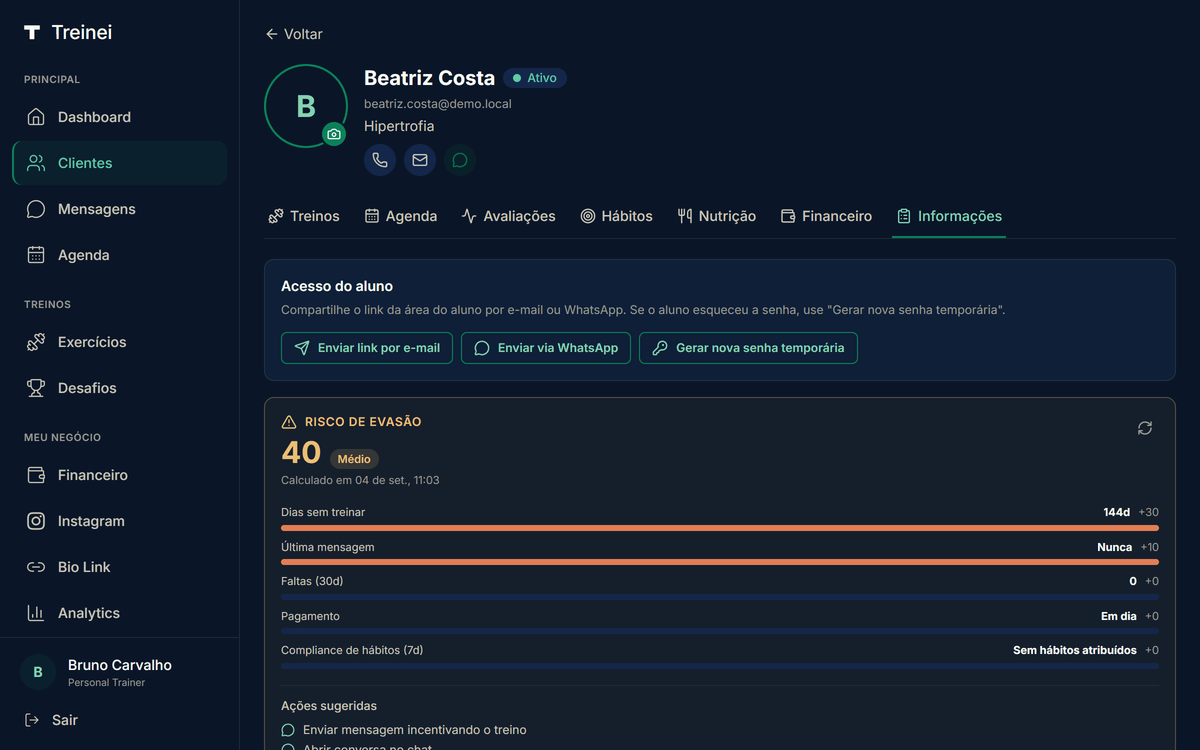Click the Médio risk badge
Viewport: 1200px width, 750px height.
(354, 459)
